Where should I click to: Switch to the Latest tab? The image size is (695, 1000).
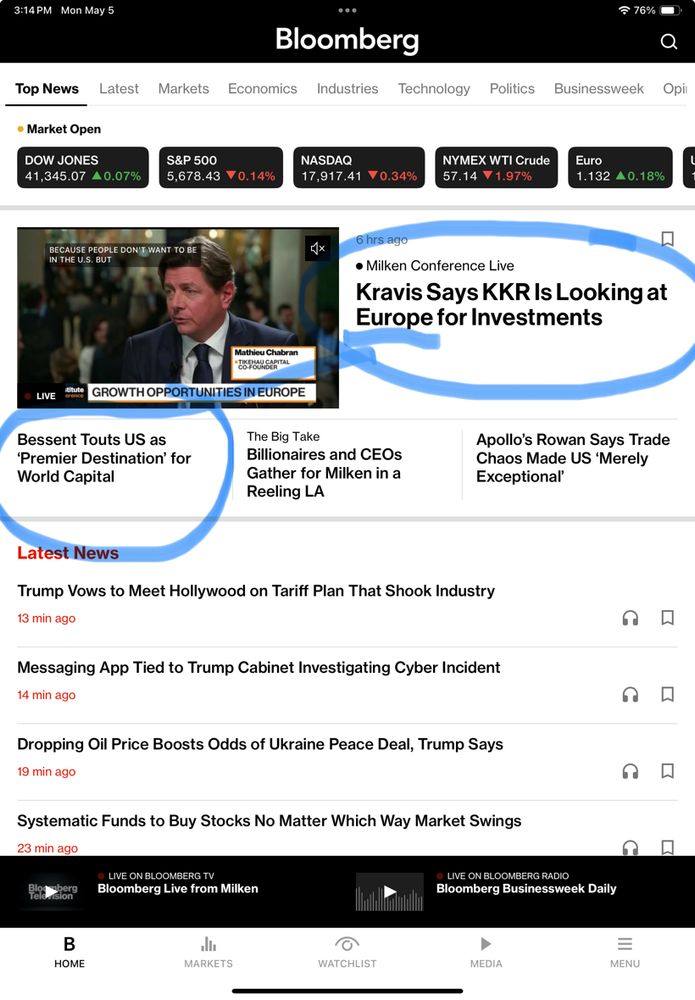tap(119, 89)
